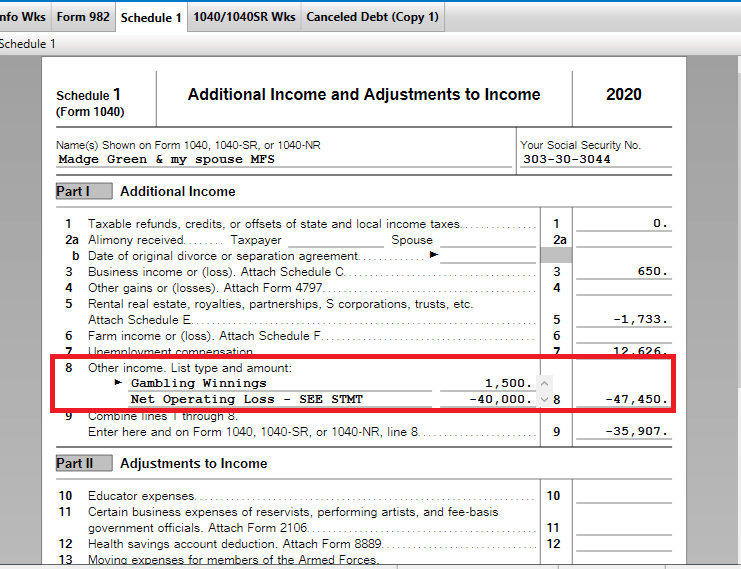Image resolution: width=741 pixels, height=569 pixels.
Task: Click the Part II section label
Action: coord(84,464)
